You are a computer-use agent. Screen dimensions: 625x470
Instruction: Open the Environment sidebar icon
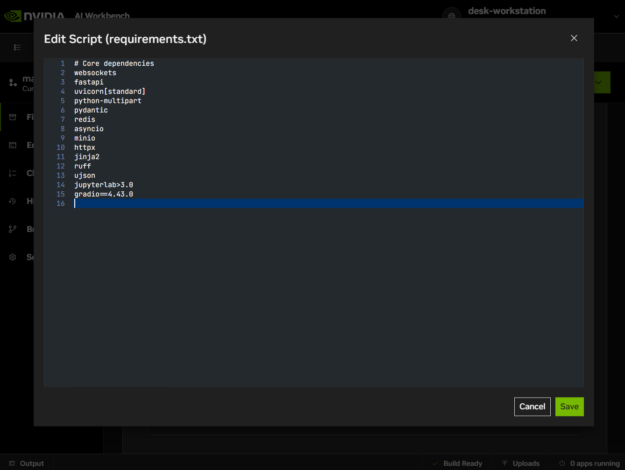[x=13, y=145]
